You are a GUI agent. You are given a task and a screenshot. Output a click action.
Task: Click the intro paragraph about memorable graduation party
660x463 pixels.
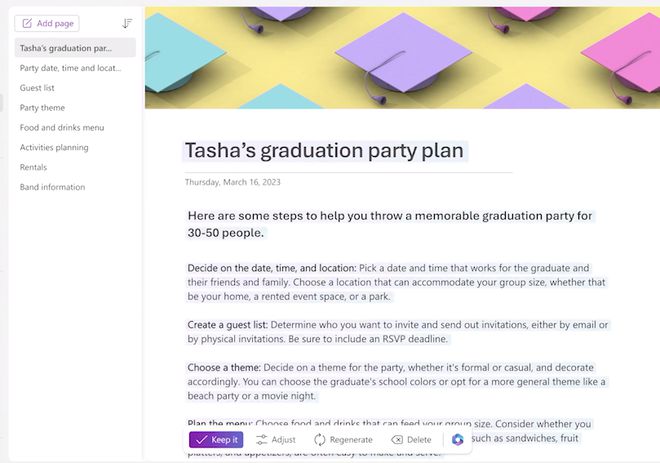(x=390, y=224)
